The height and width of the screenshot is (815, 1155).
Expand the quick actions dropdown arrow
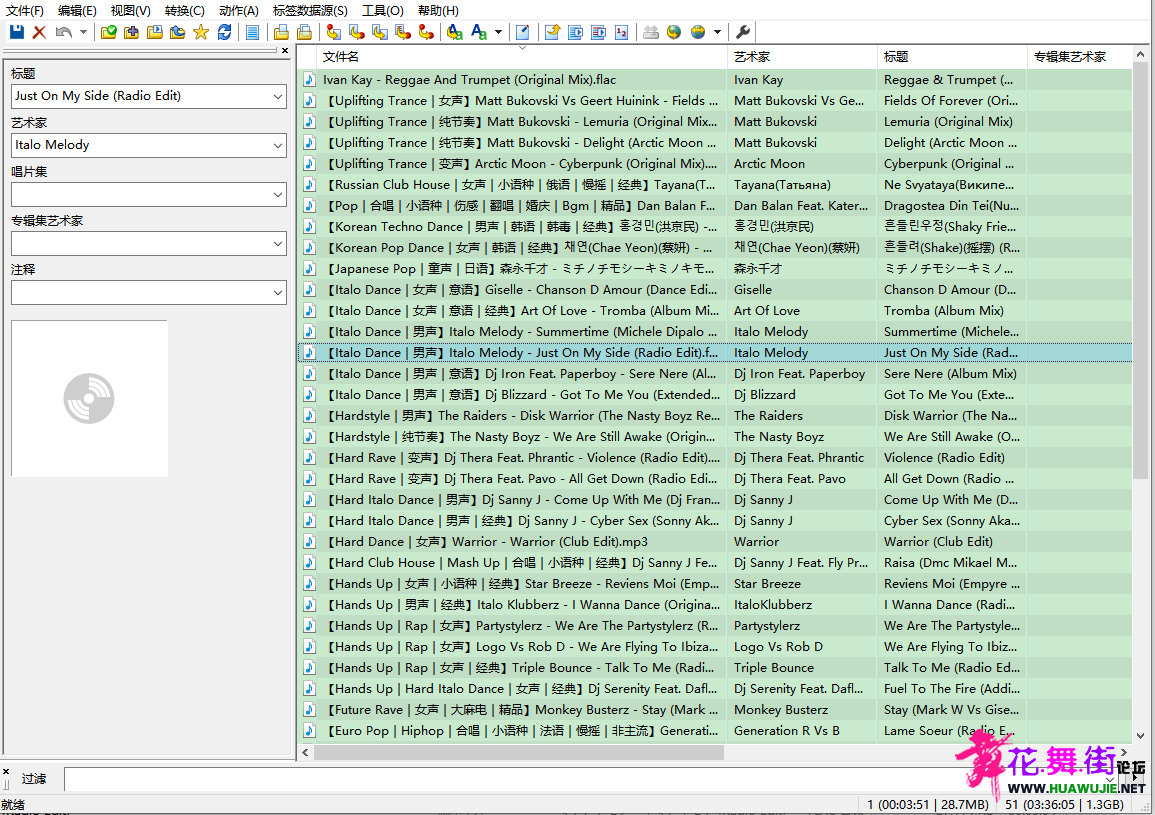tap(498, 32)
